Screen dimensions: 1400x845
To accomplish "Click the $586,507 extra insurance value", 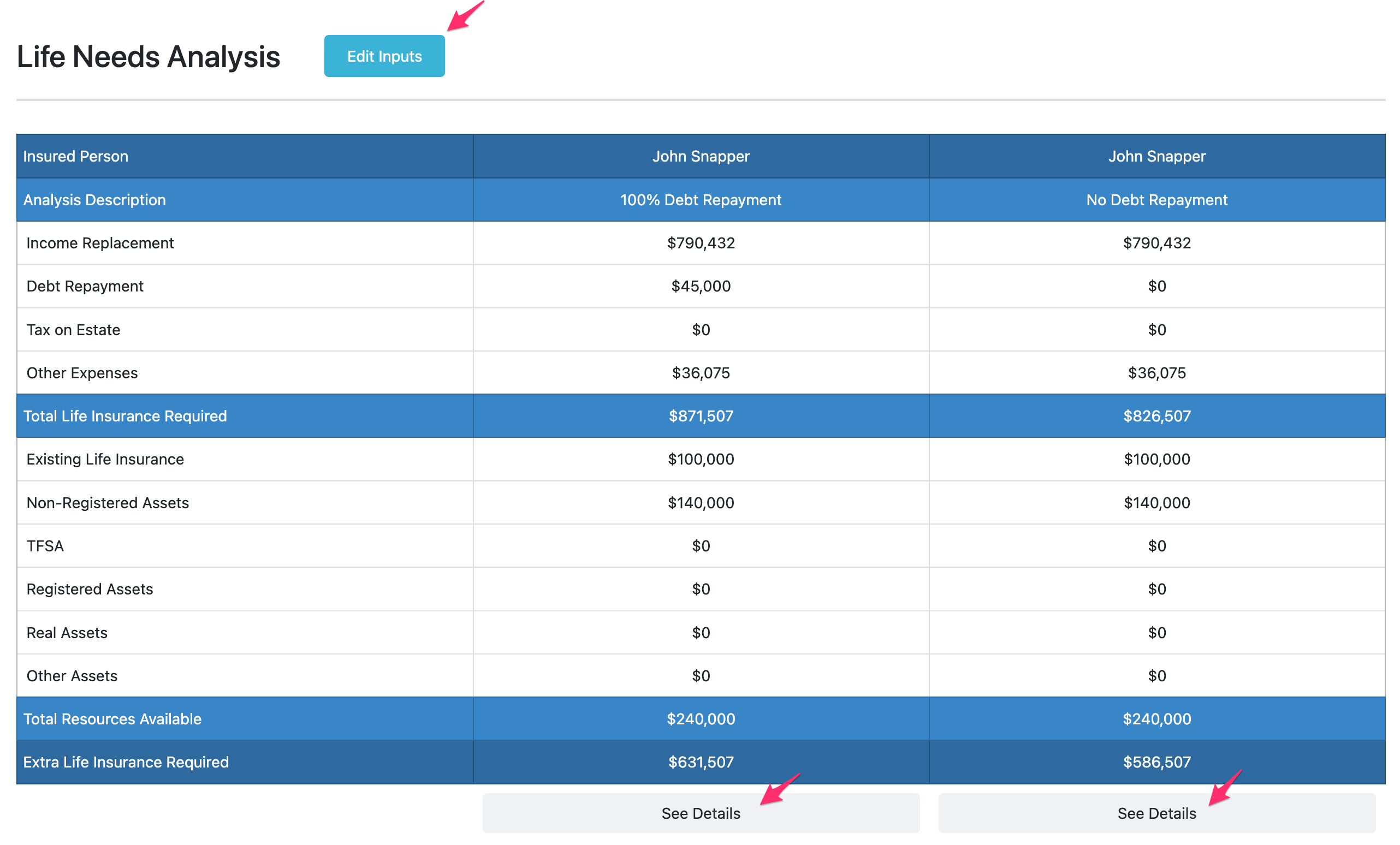I will point(1156,763).
